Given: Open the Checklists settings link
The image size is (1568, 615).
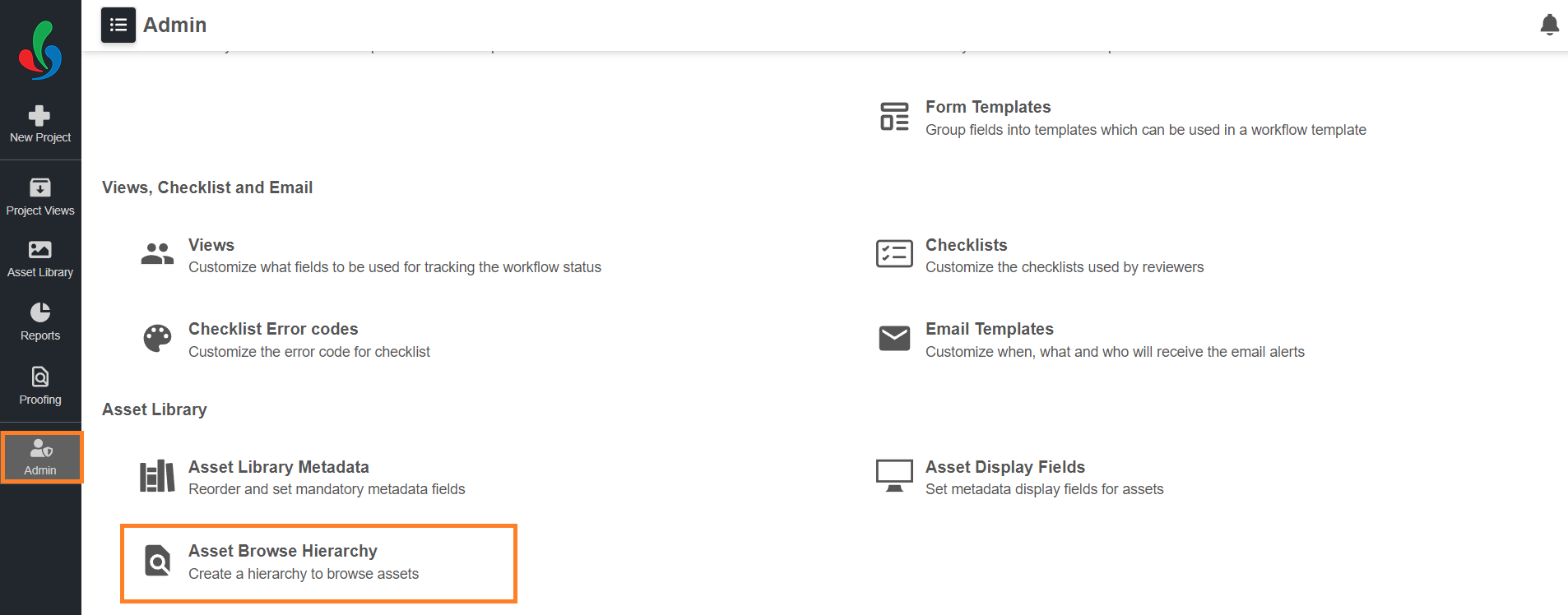Looking at the screenshot, I should 966,245.
